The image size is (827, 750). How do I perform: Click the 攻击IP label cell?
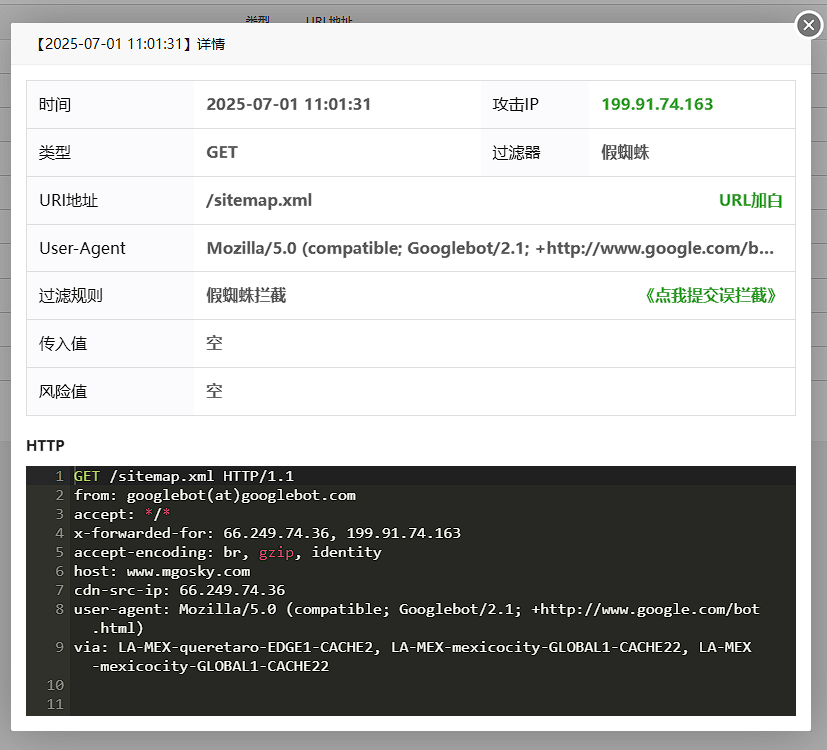tap(535, 104)
